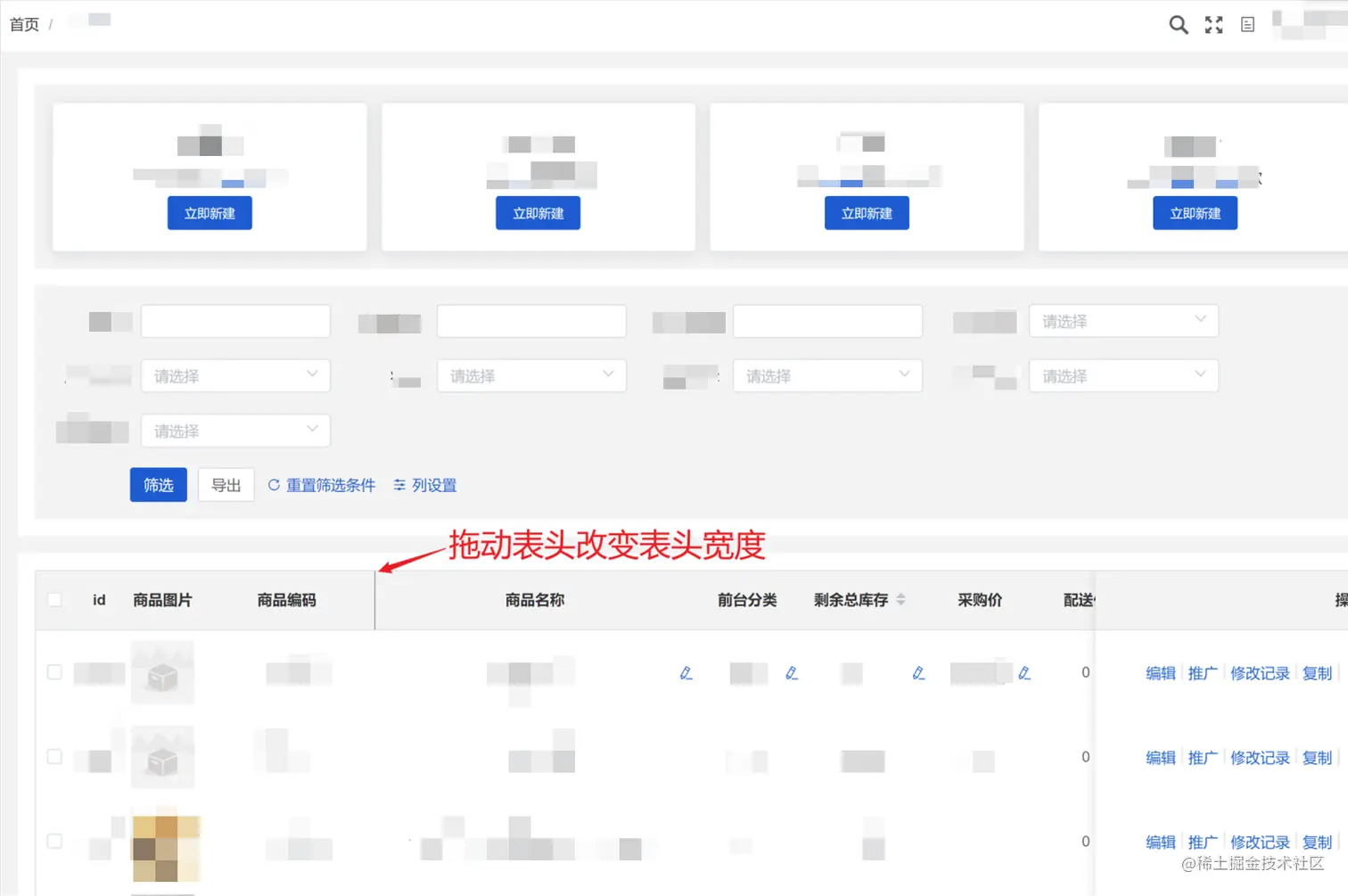Open the global search magnifier icon
Image resolution: width=1348 pixels, height=896 pixels.
click(x=1178, y=24)
